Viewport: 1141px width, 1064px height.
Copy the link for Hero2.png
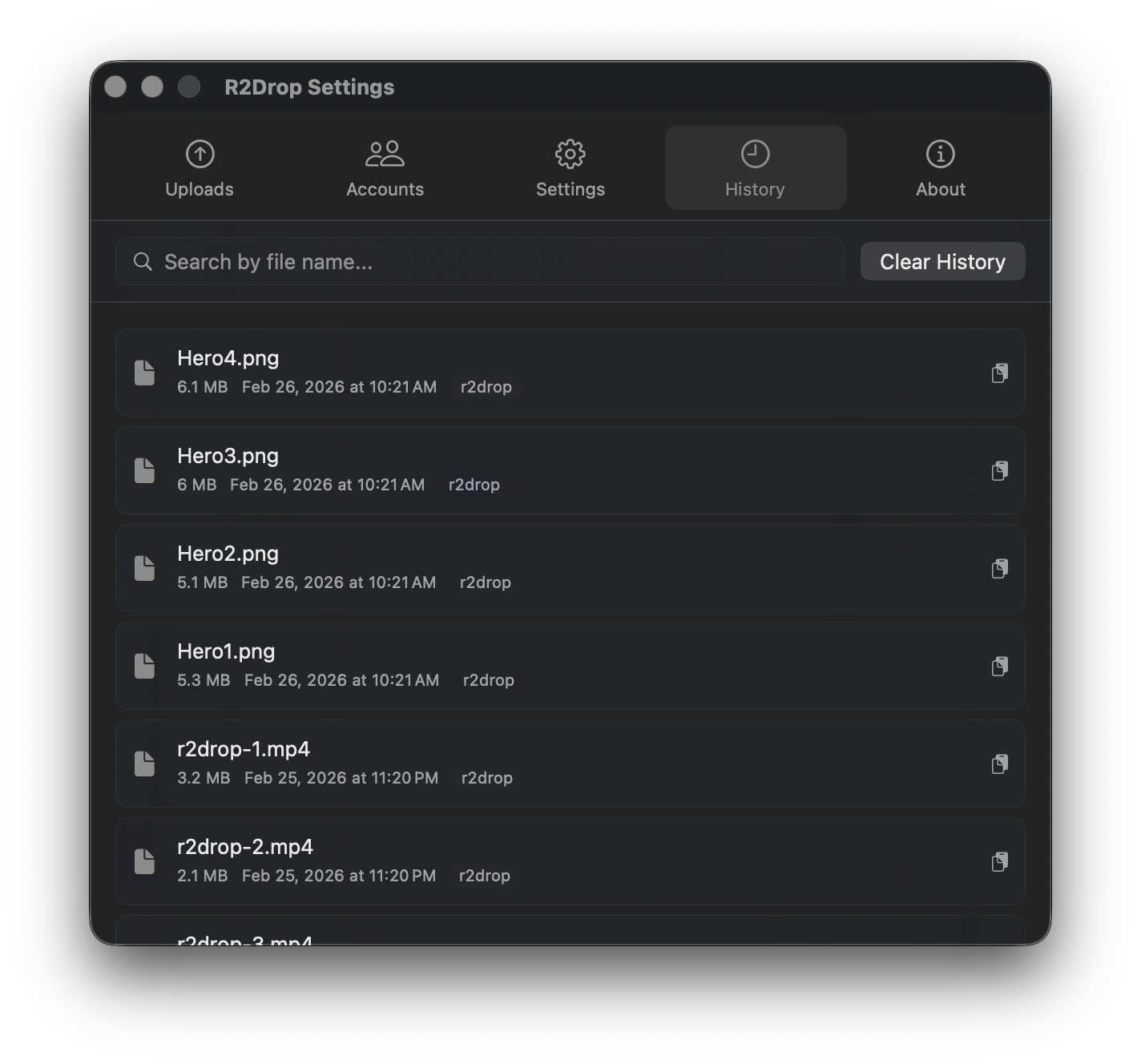[x=999, y=568]
